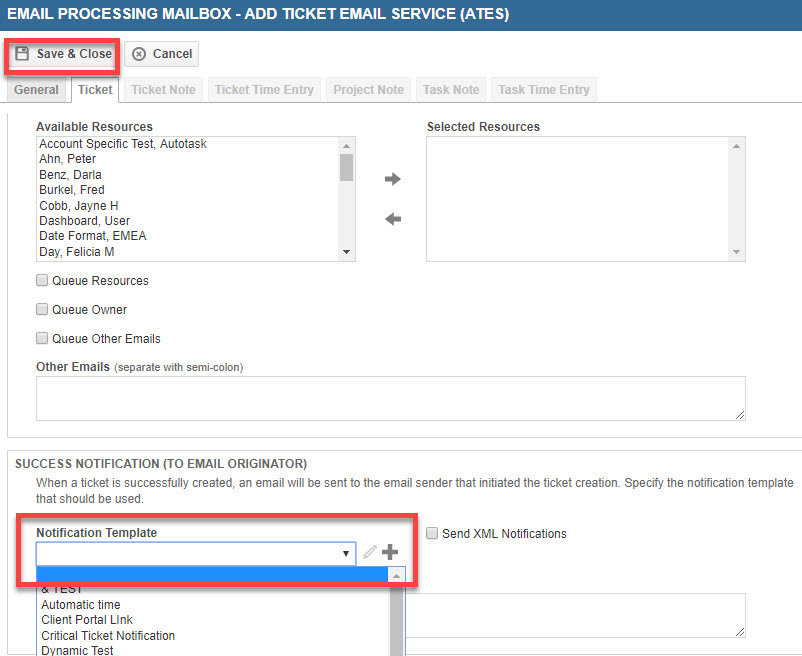
Task: Choose Critical Ticket Notification from the list
Action: pyautogui.click(x=108, y=636)
